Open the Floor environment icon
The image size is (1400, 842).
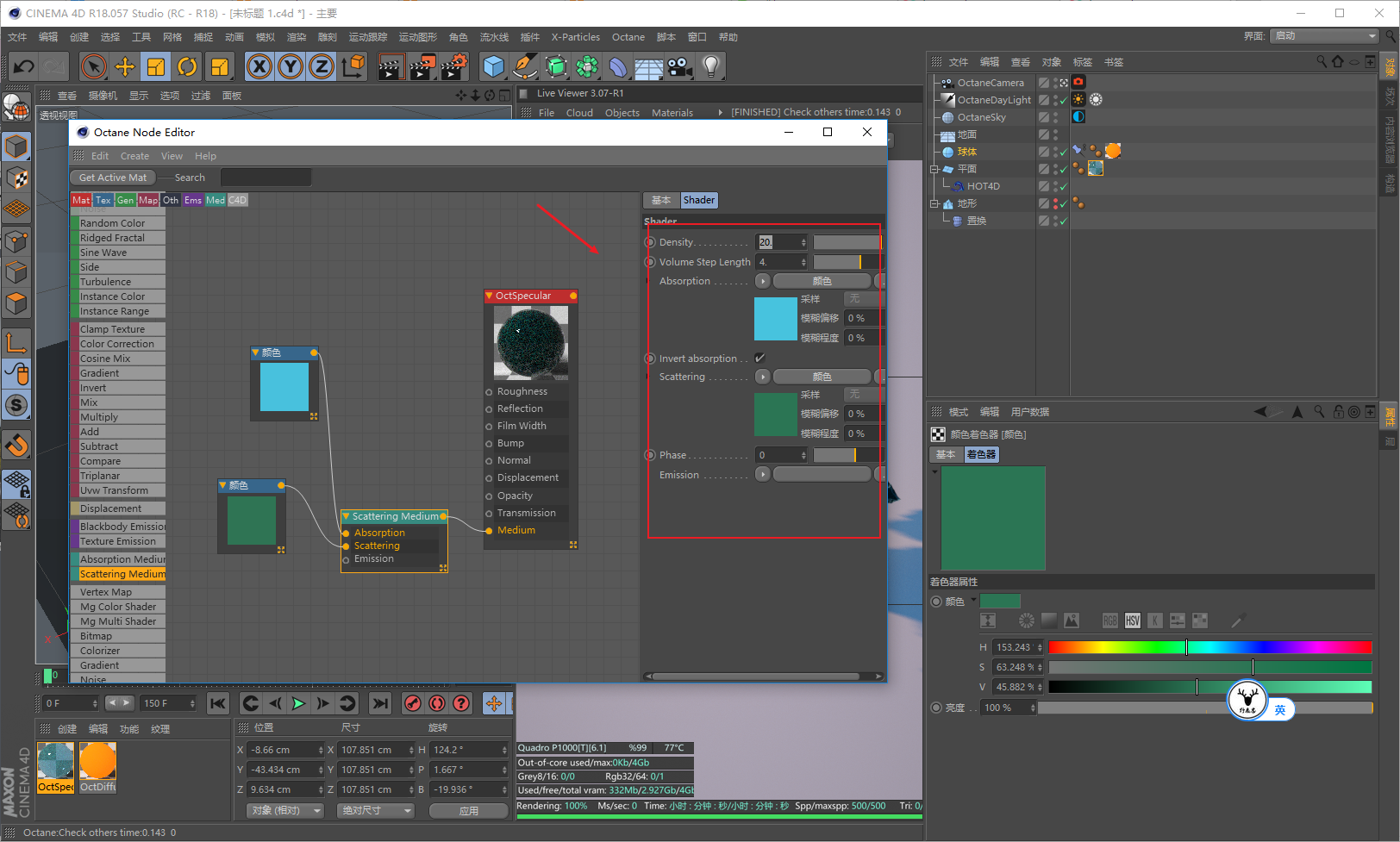point(648,66)
